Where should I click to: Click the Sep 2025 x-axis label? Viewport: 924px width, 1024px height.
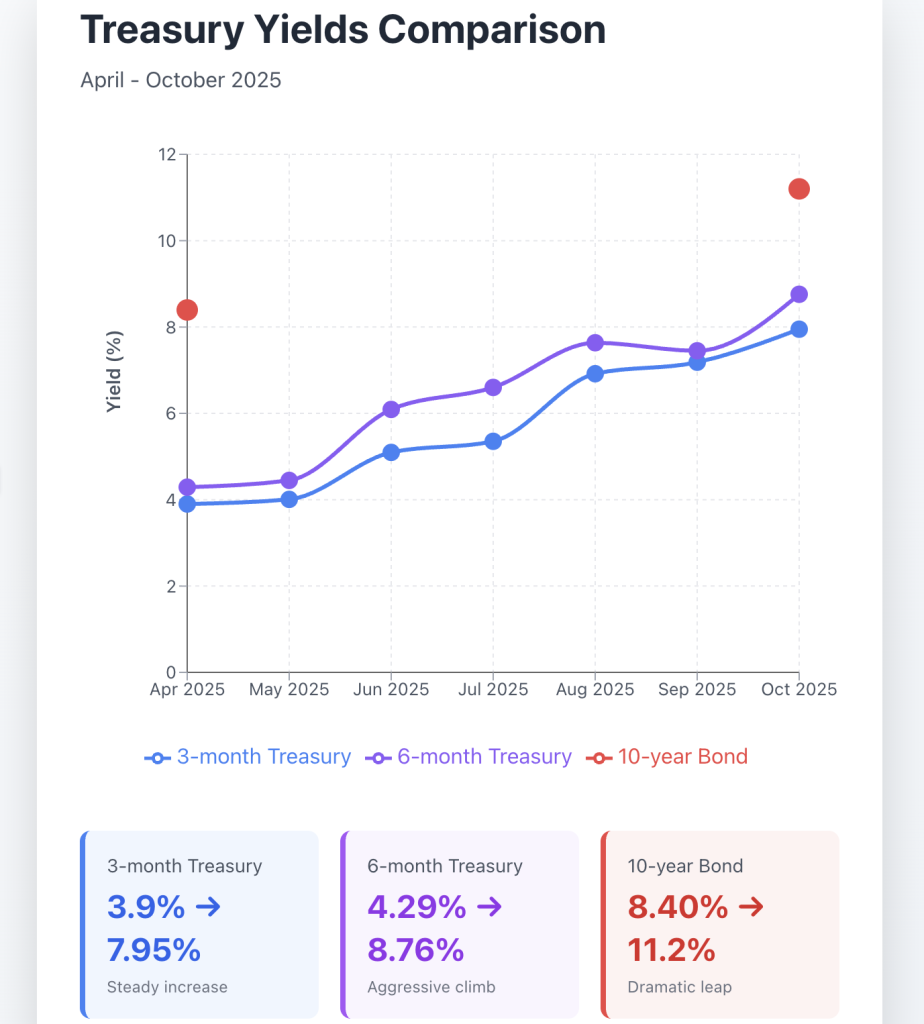(x=696, y=690)
